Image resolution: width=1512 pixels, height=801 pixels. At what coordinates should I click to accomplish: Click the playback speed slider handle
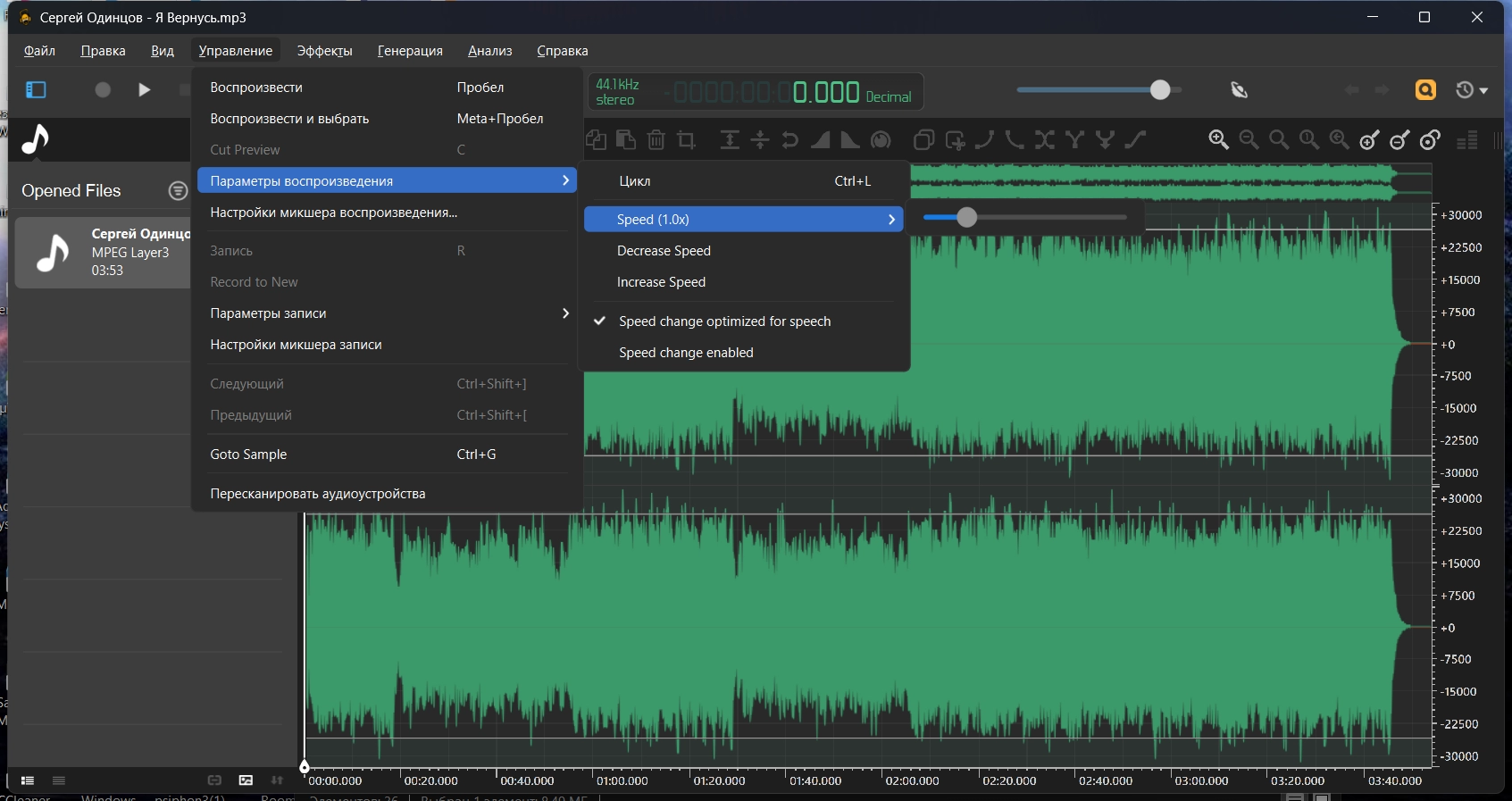pos(966,217)
